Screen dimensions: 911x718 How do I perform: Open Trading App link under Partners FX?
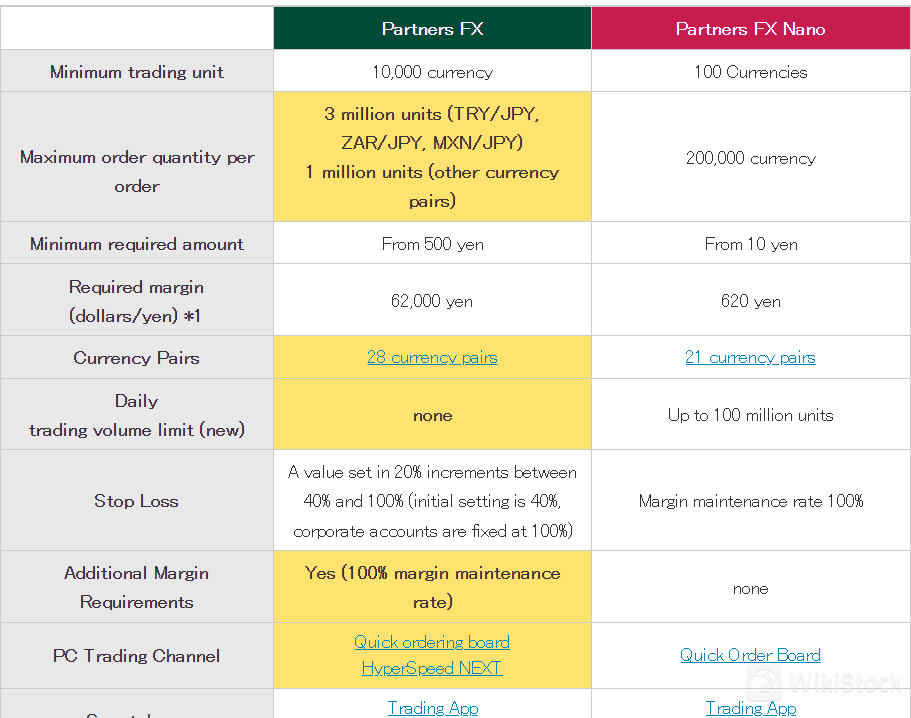tap(432, 708)
